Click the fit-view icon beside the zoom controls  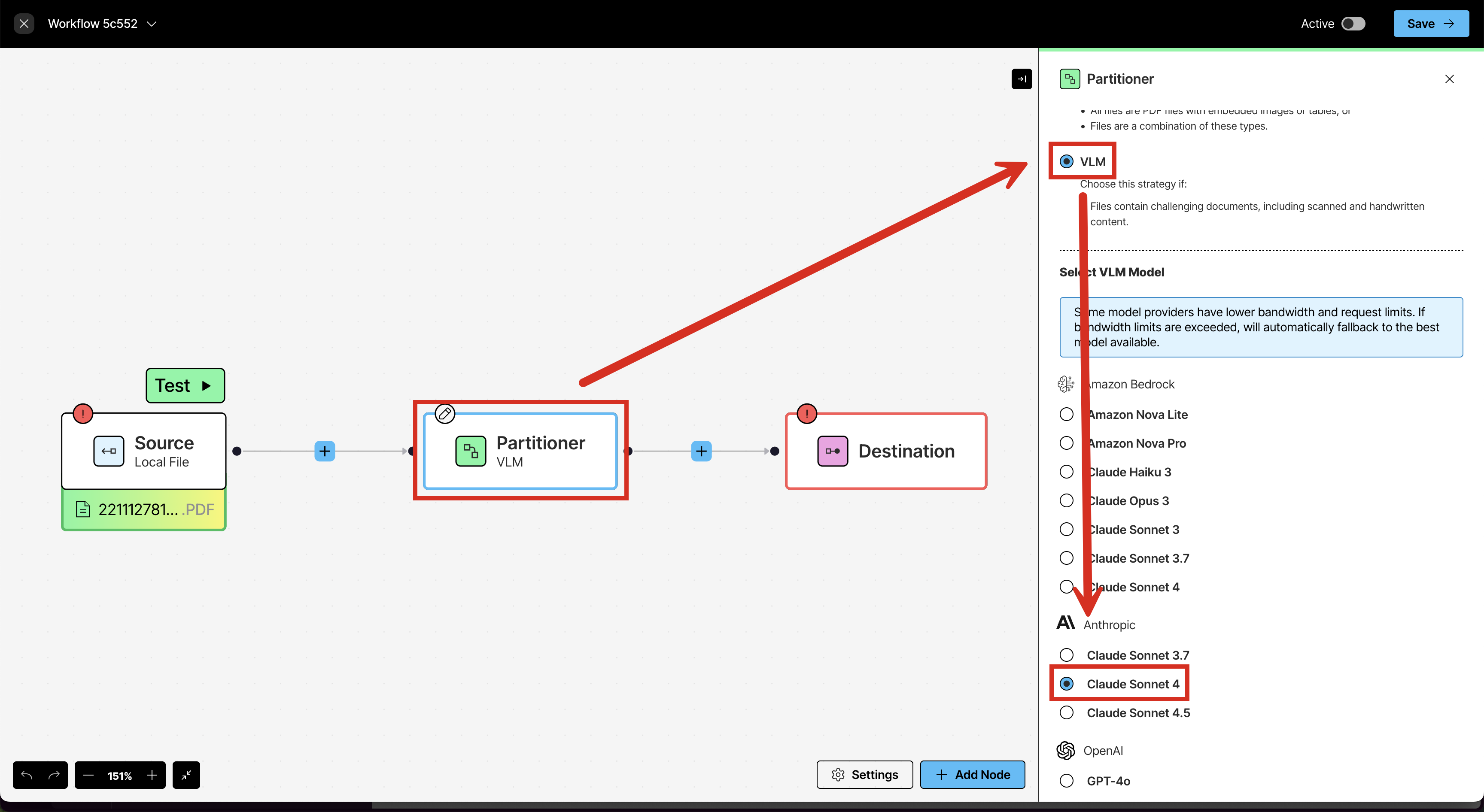185,775
